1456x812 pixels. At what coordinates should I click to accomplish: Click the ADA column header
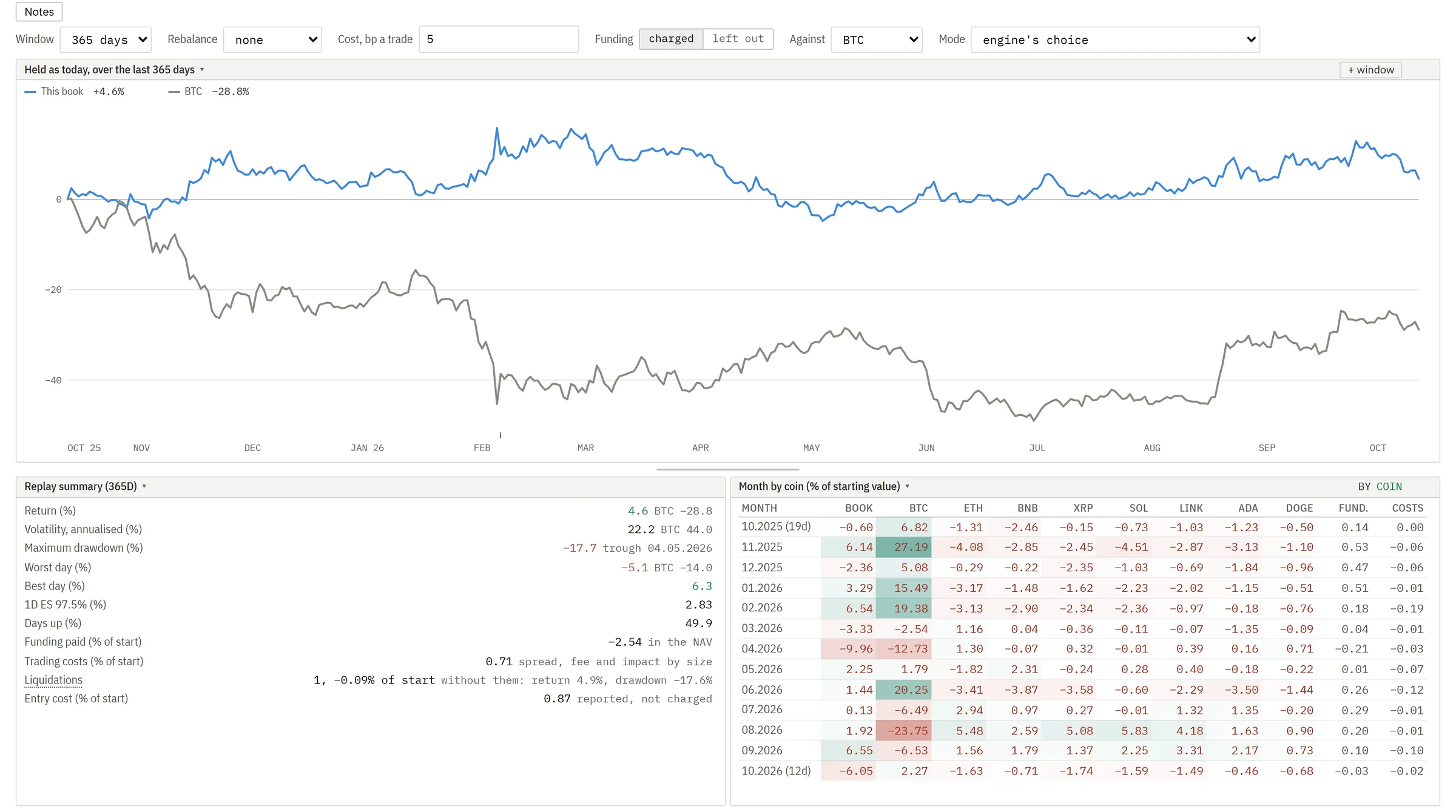pyautogui.click(x=1248, y=508)
